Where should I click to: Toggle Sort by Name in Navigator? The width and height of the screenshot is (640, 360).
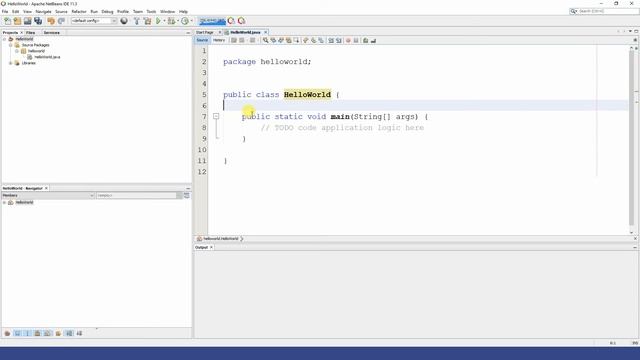coord(69,333)
